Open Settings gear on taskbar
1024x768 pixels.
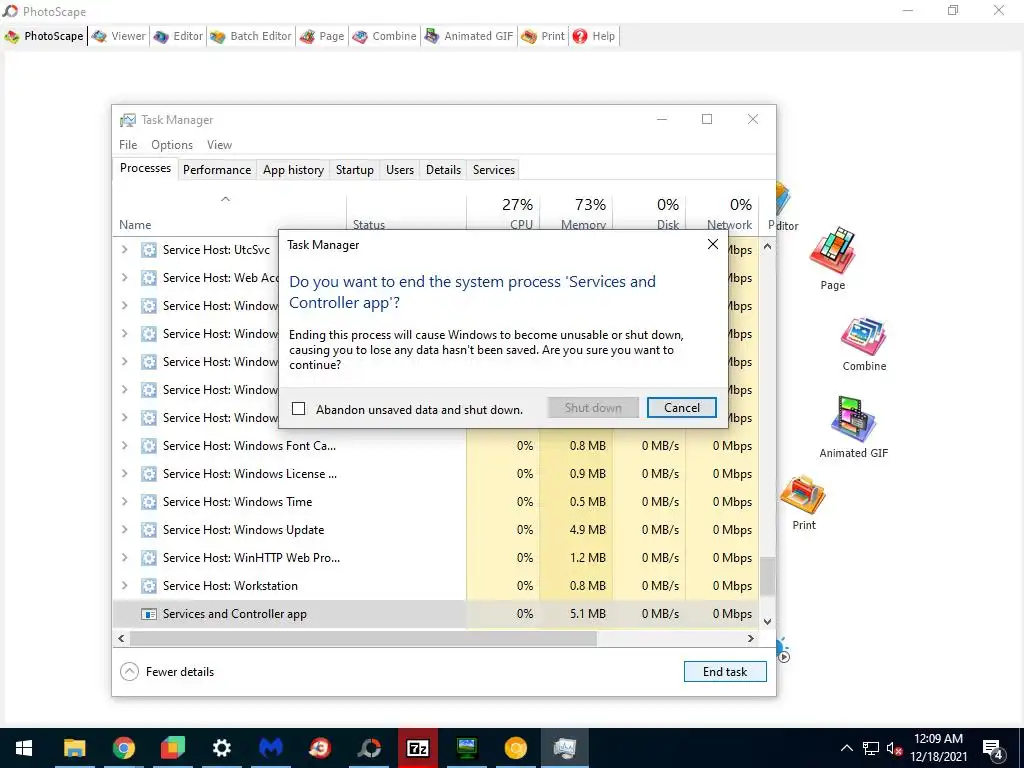click(x=222, y=748)
